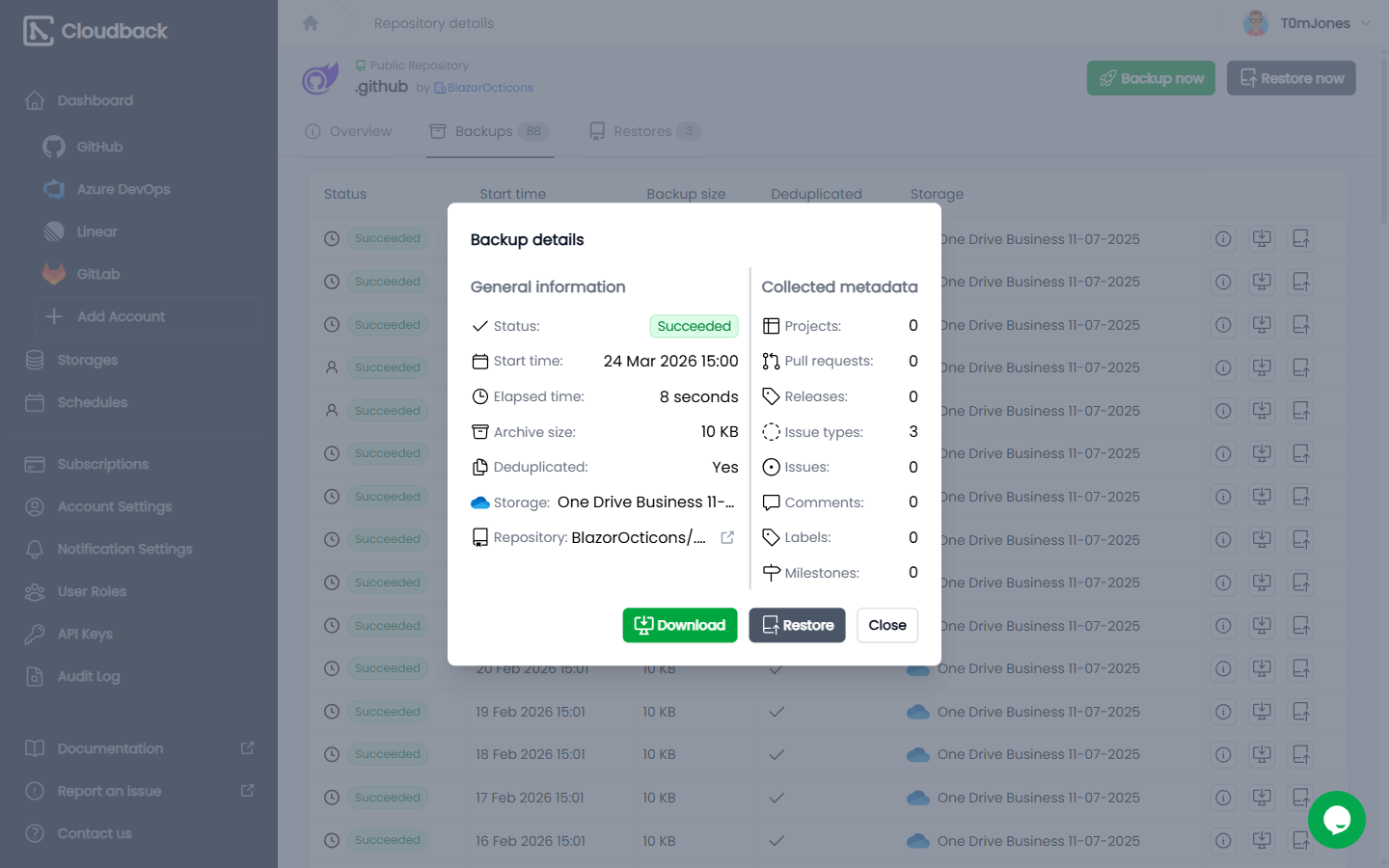Open repository external link icon in dialog
Screen dimensions: 1389x868
[x=727, y=537]
